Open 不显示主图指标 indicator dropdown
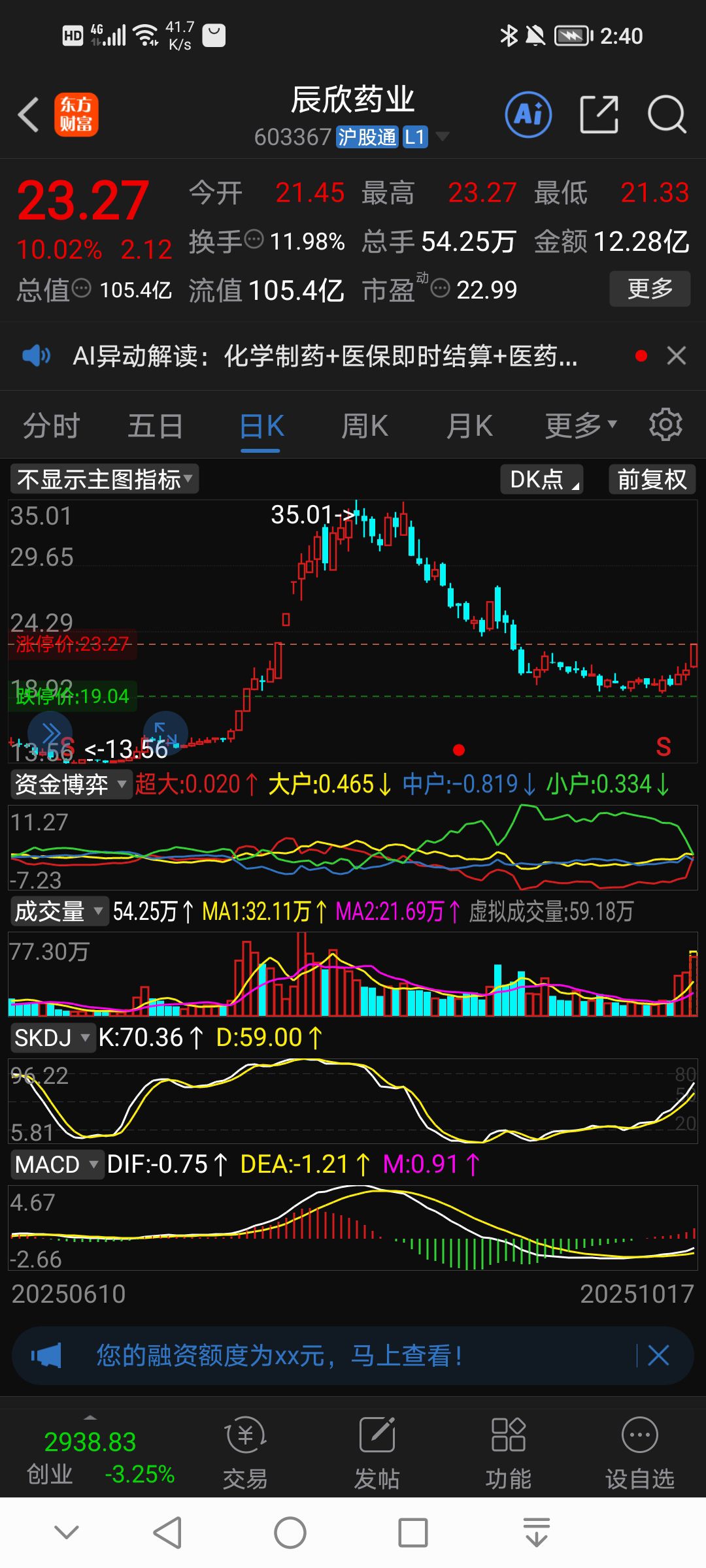The height and width of the screenshot is (1568, 706). (105, 479)
